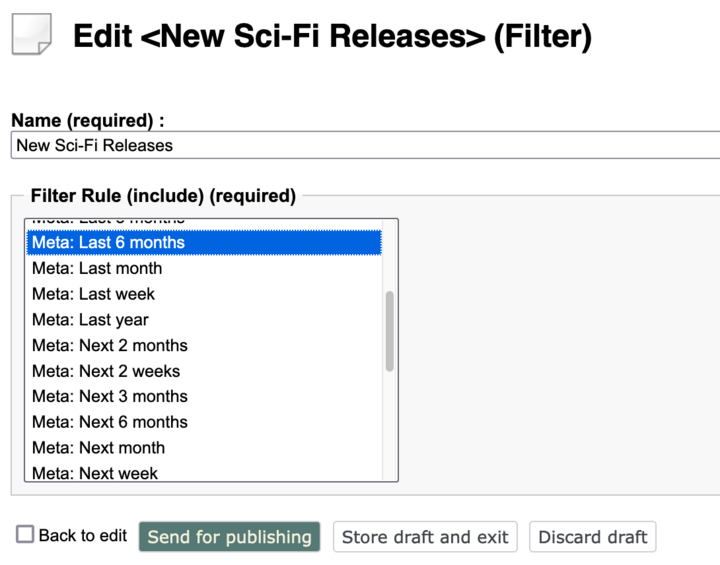The width and height of the screenshot is (720, 565).
Task: Pick Meta: Next 2 weeks rule
Action: 204,371
